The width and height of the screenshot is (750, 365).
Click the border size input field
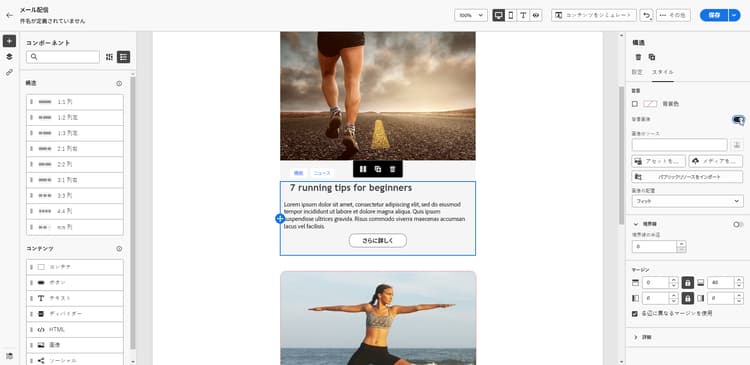pos(654,247)
